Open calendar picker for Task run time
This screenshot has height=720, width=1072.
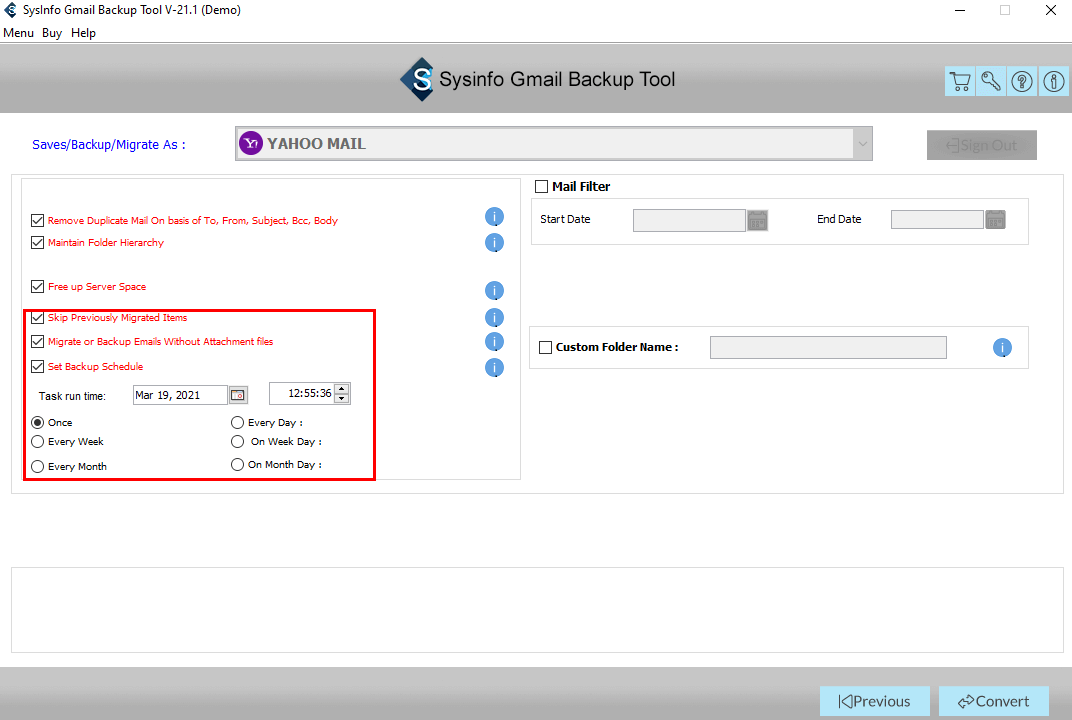[x=238, y=395]
